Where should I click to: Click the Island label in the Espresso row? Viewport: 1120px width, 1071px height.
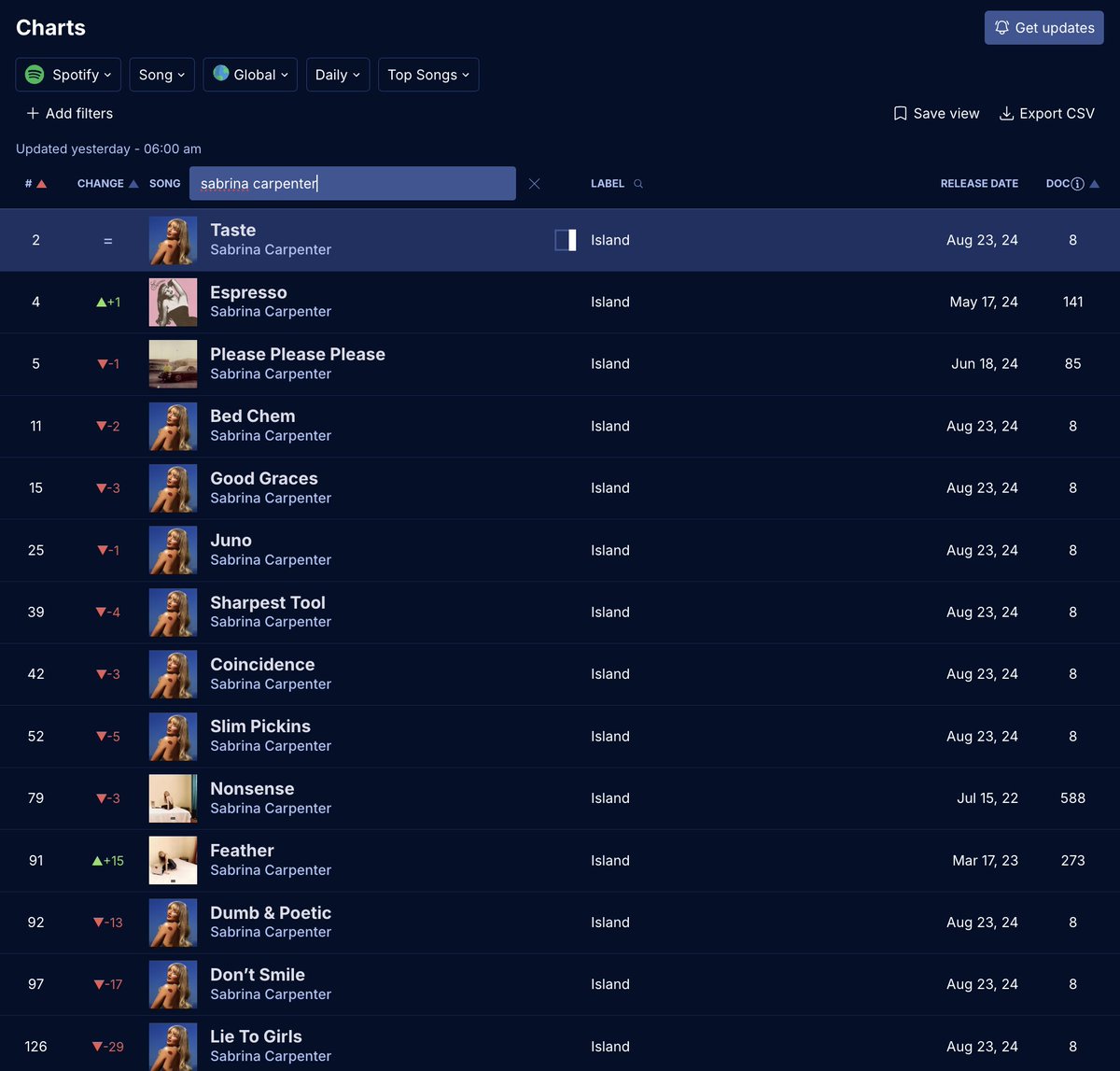click(x=610, y=302)
